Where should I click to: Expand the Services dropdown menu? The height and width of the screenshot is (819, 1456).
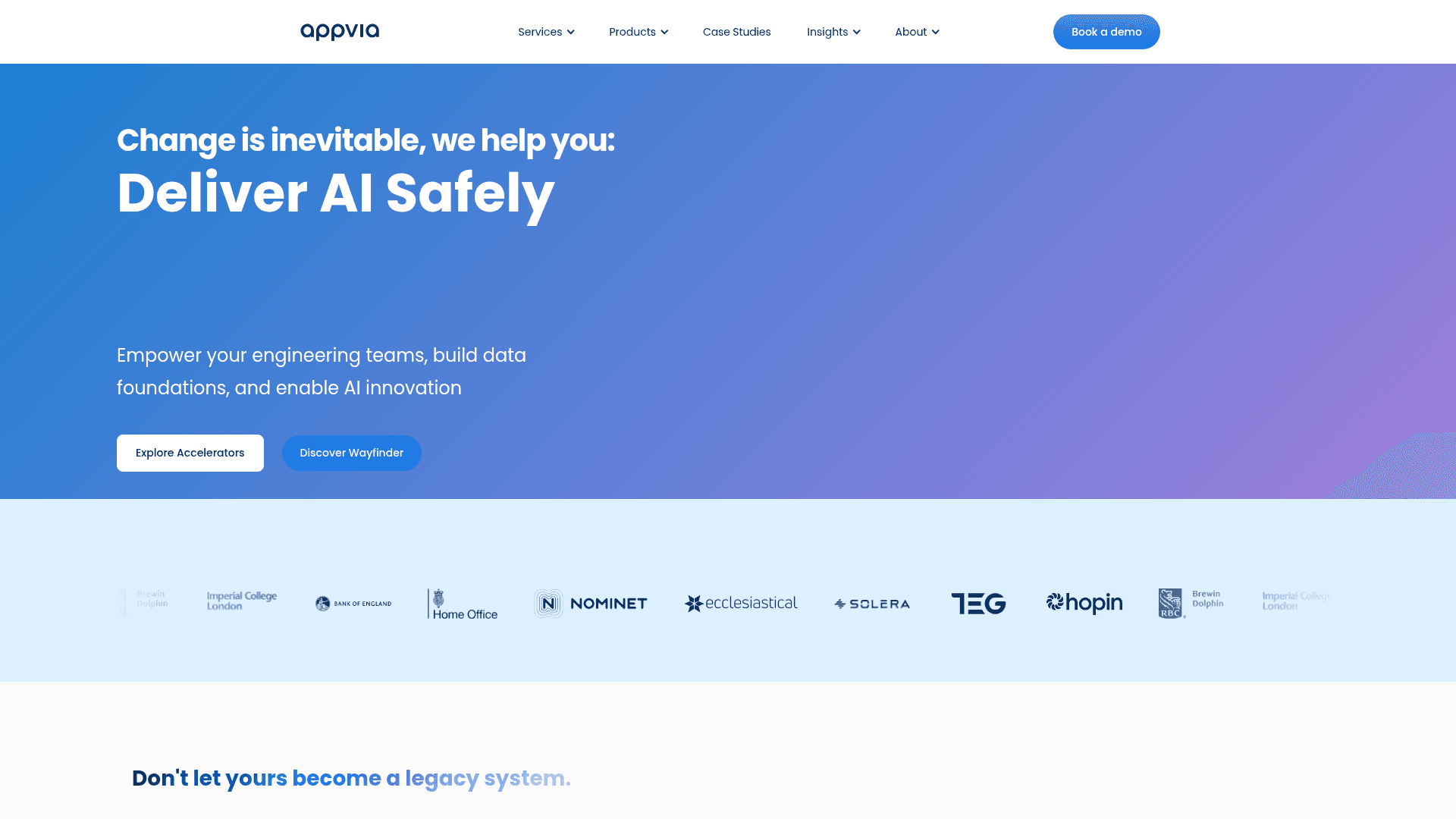coord(546,32)
